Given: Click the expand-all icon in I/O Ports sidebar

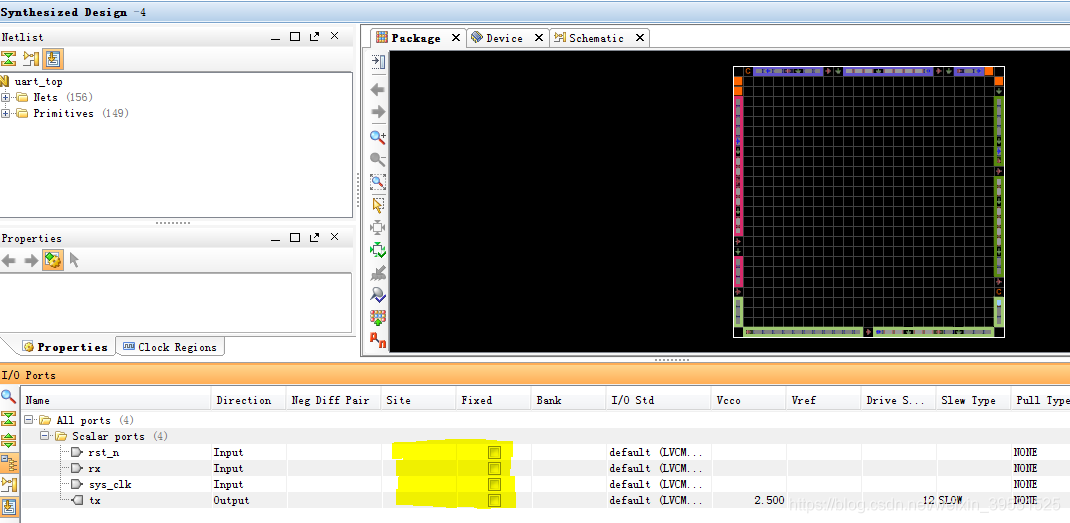Looking at the screenshot, I should pos(9,440).
